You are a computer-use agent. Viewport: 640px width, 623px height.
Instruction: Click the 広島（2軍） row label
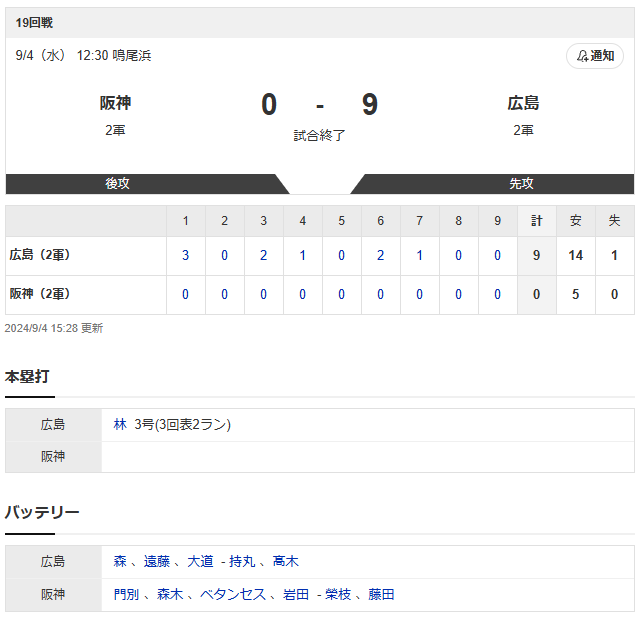pyautogui.click(x=40, y=255)
